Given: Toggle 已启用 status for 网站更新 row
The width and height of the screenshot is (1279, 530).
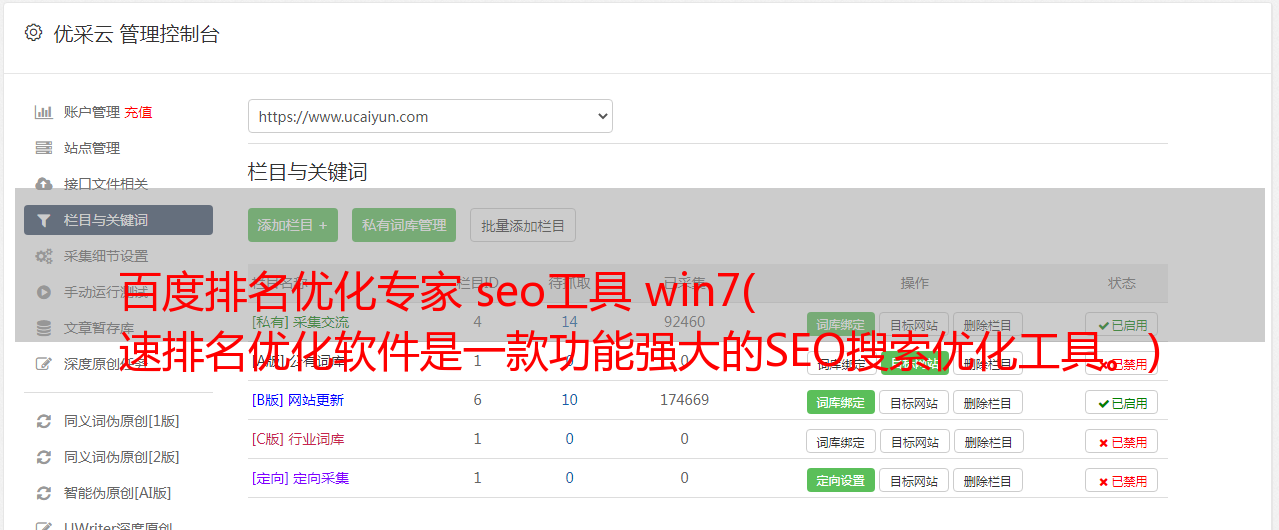Looking at the screenshot, I should pos(1122,402).
